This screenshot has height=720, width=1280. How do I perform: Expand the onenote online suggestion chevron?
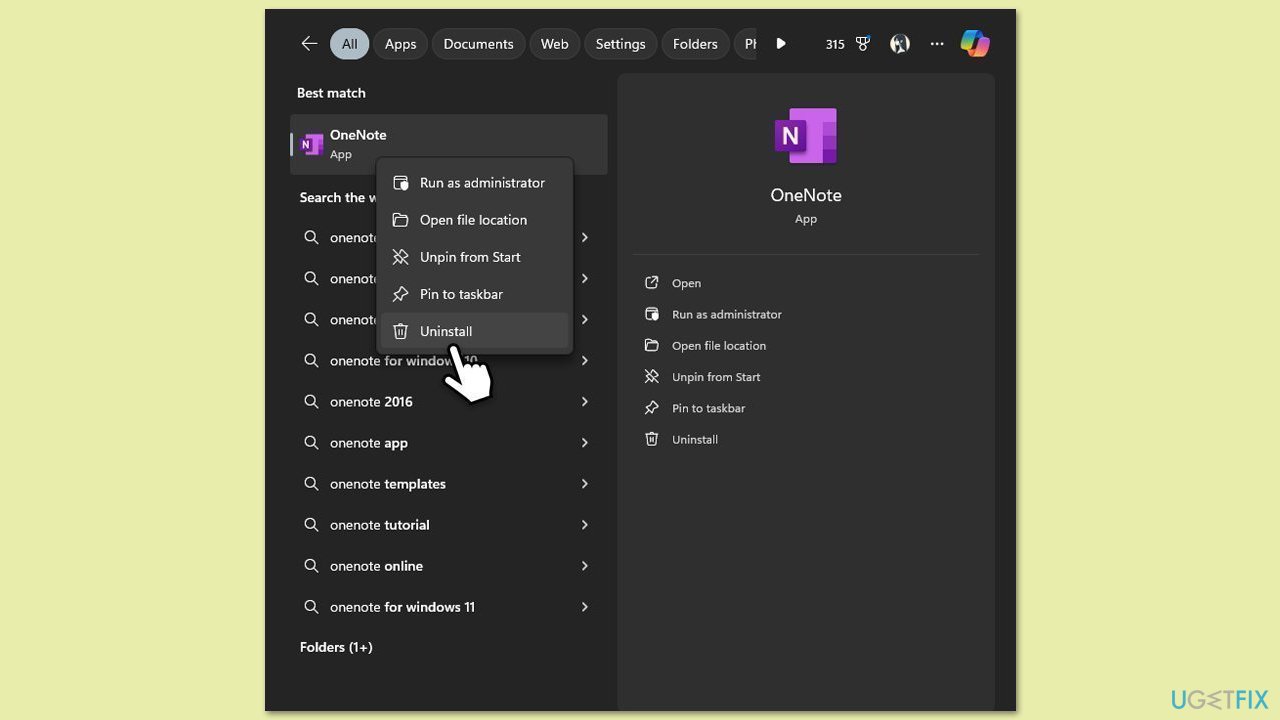tap(585, 566)
